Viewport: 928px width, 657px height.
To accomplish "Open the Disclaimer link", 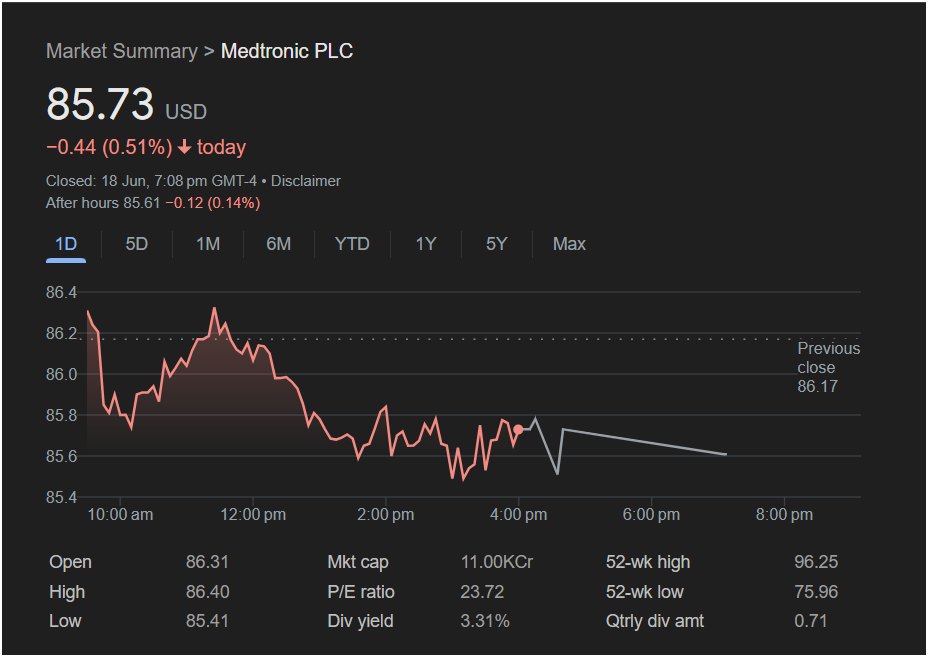I will tap(305, 181).
